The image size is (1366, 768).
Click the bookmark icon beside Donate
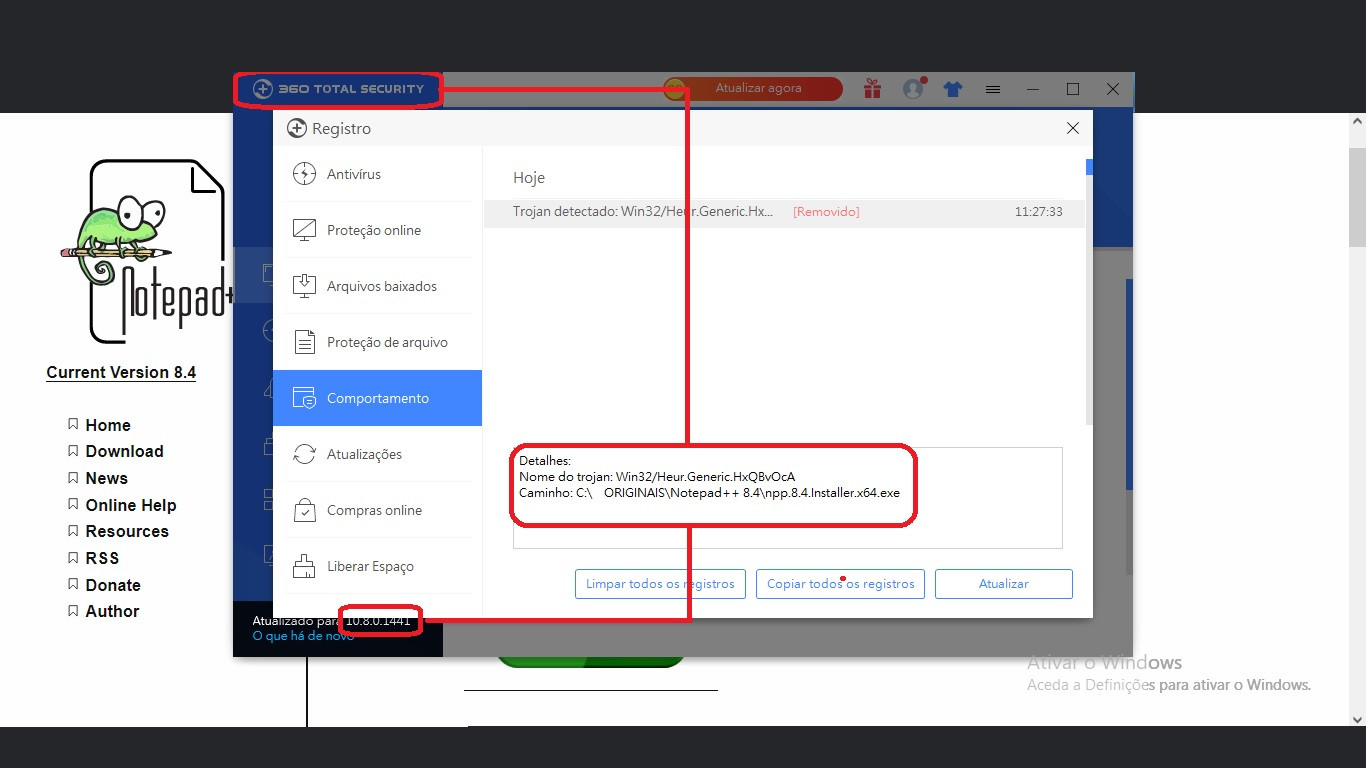[x=73, y=584]
